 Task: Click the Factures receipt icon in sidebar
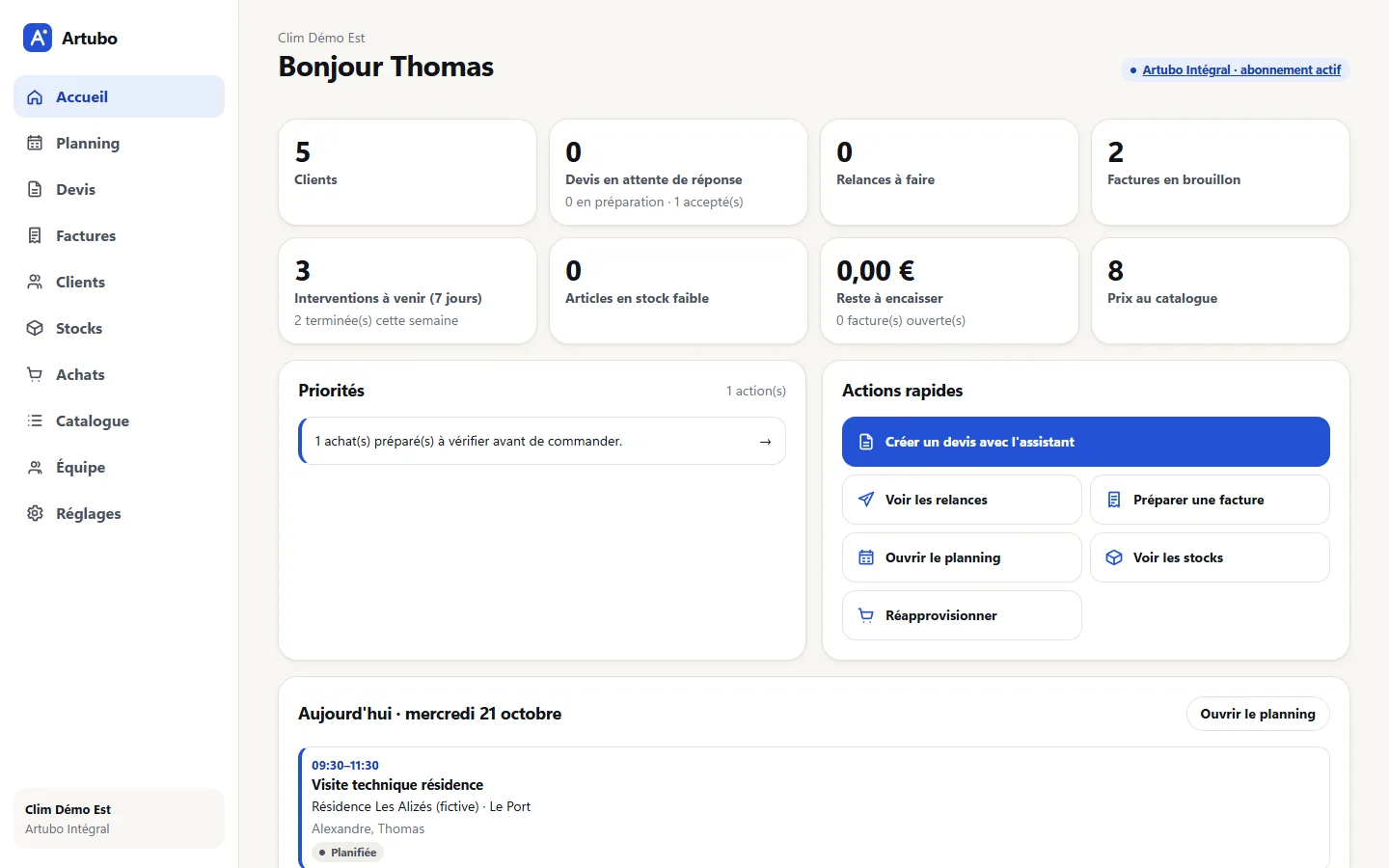pos(35,236)
